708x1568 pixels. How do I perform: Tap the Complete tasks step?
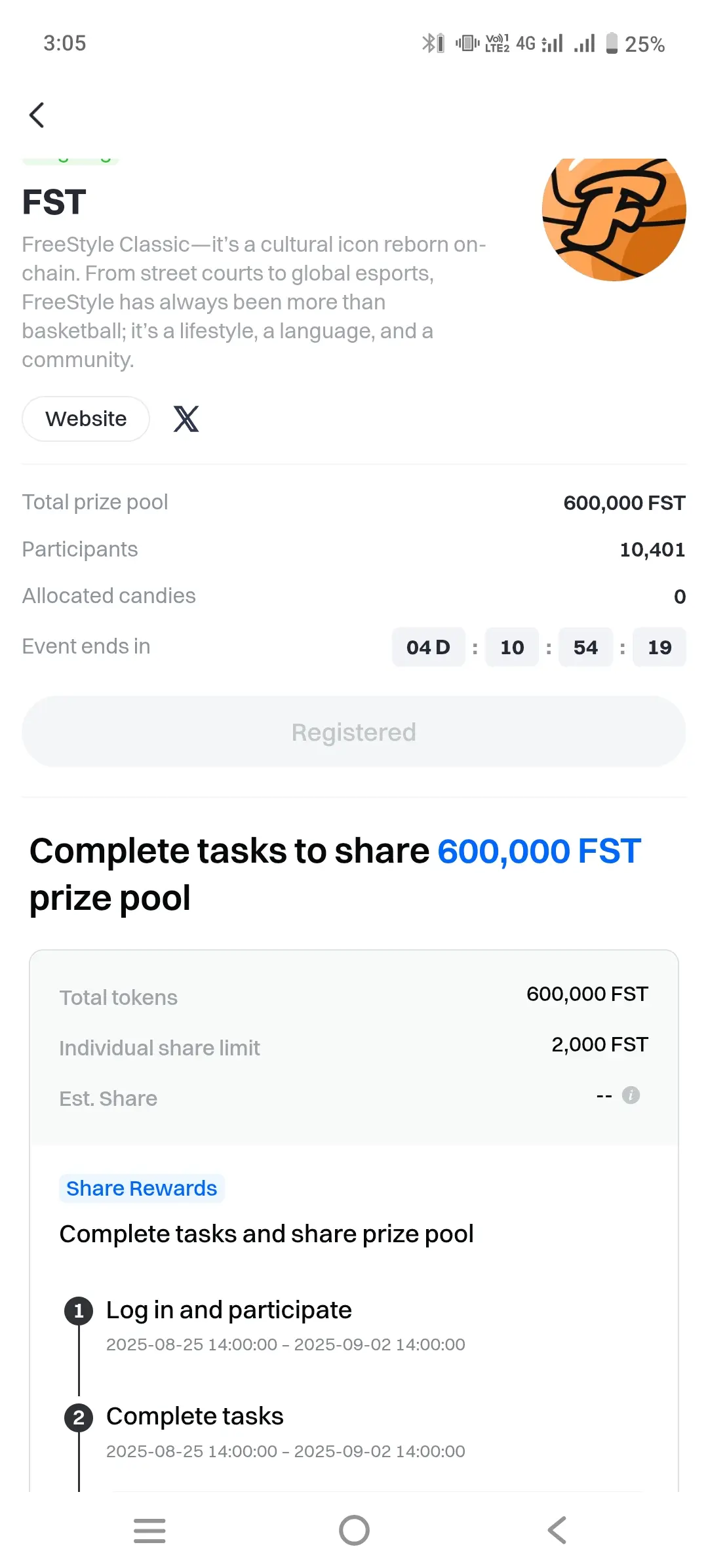195,1417
